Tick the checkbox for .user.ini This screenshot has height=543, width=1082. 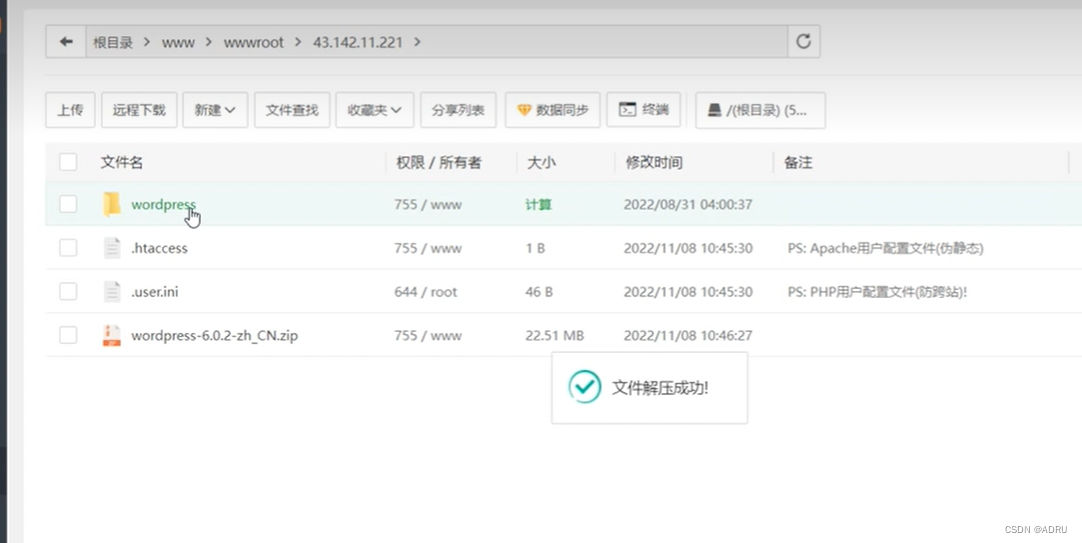tap(68, 291)
